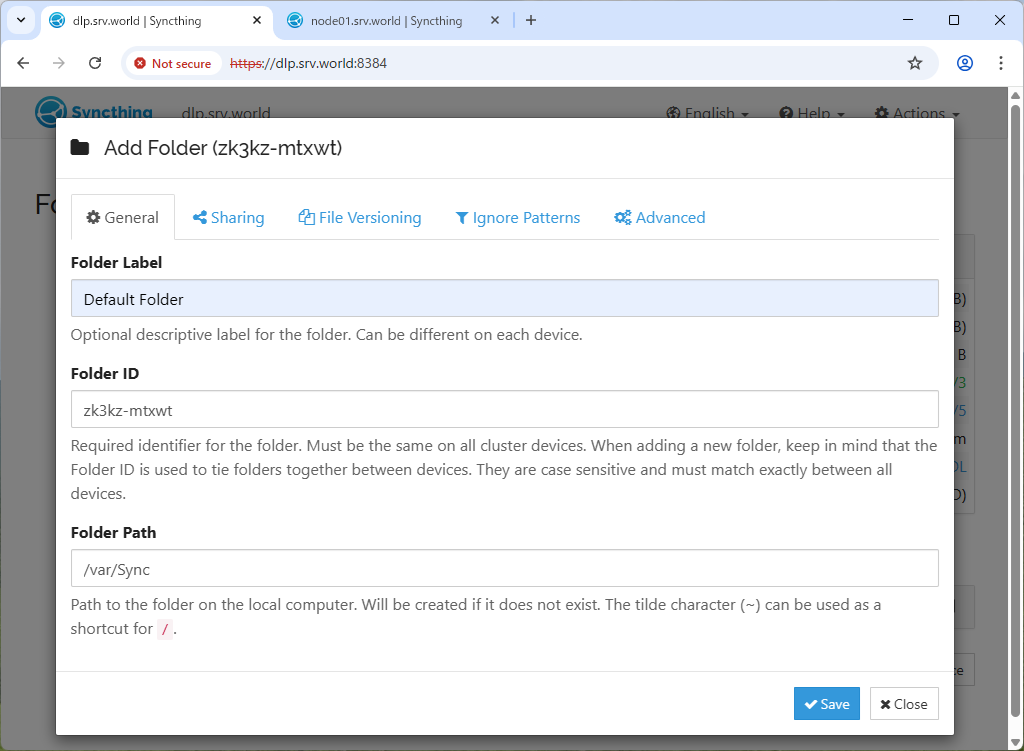The height and width of the screenshot is (751, 1024).
Task: Select the Ignore Patterns tab
Action: pyautogui.click(x=518, y=218)
